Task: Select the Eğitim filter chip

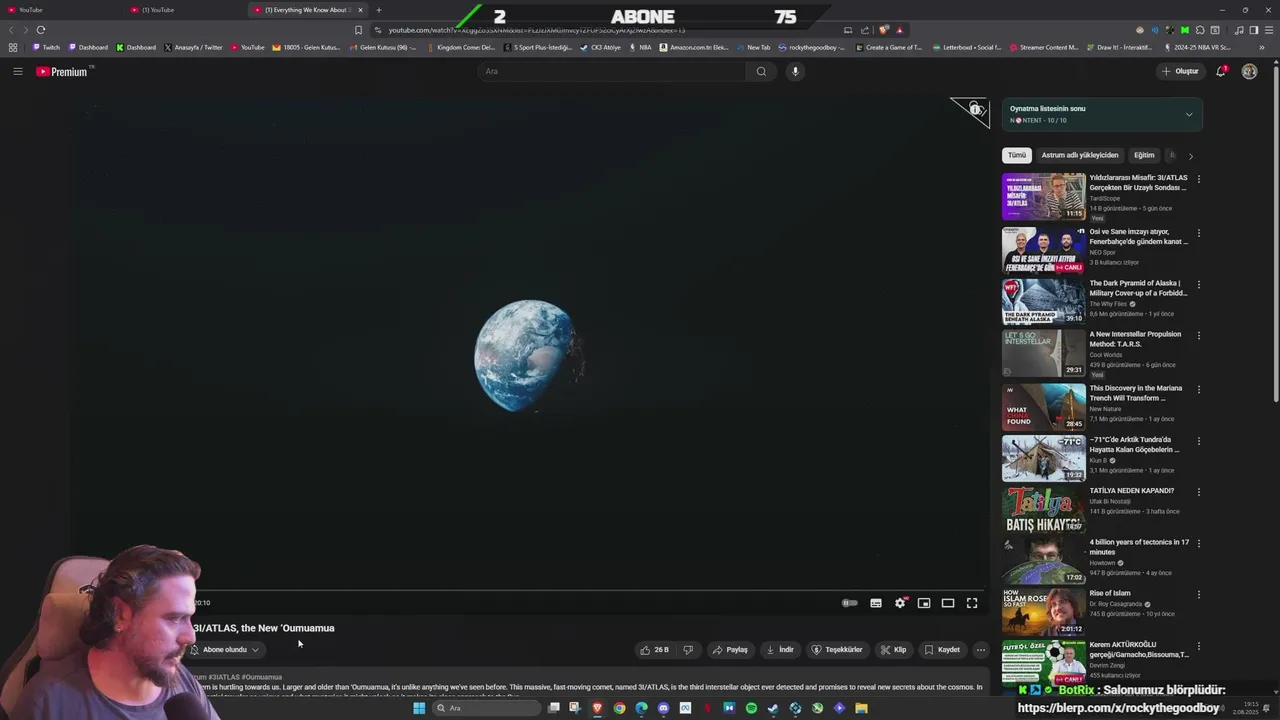Action: [x=1144, y=155]
